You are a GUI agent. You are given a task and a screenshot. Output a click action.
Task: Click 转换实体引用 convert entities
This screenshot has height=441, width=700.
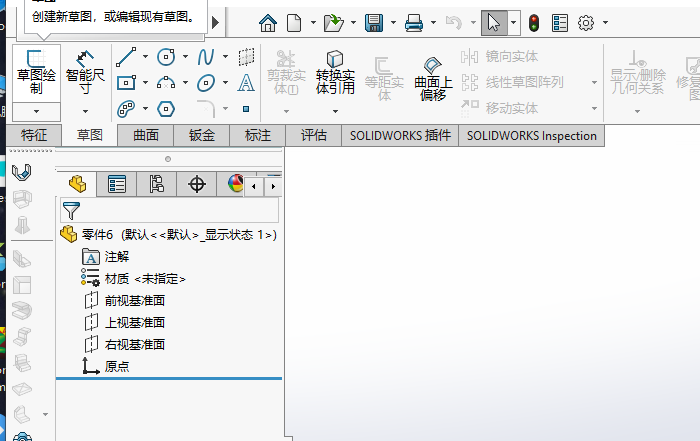tap(335, 72)
